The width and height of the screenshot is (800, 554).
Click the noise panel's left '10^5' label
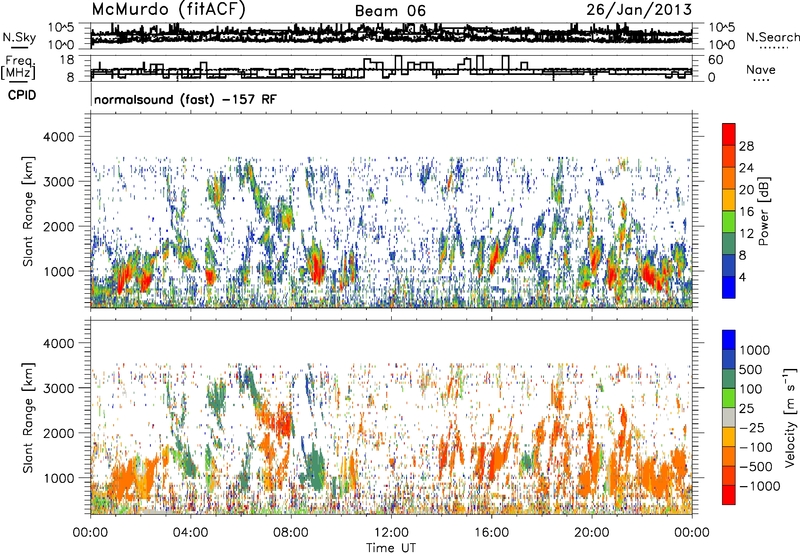pos(61,27)
